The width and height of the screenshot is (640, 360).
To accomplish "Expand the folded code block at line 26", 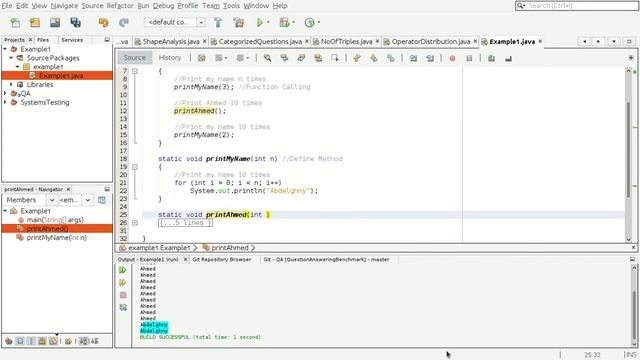I will point(135,223).
